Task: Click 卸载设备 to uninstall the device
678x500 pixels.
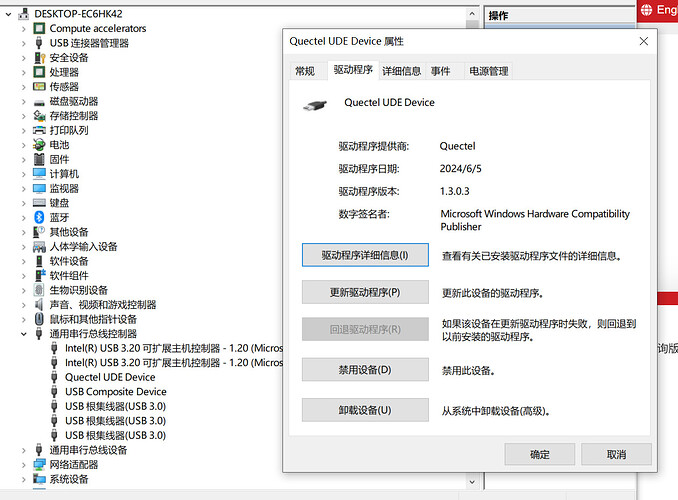Action: pyautogui.click(x=365, y=410)
